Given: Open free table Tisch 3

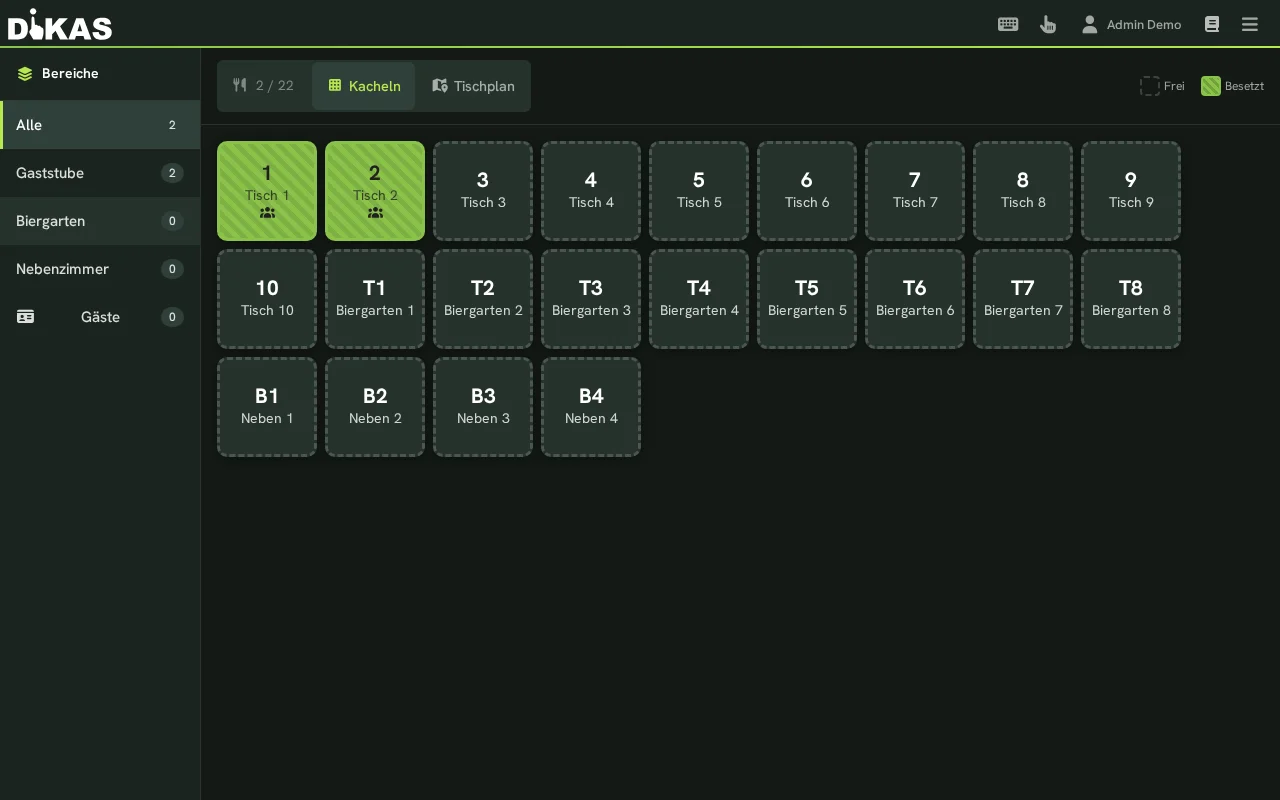Looking at the screenshot, I should (483, 191).
